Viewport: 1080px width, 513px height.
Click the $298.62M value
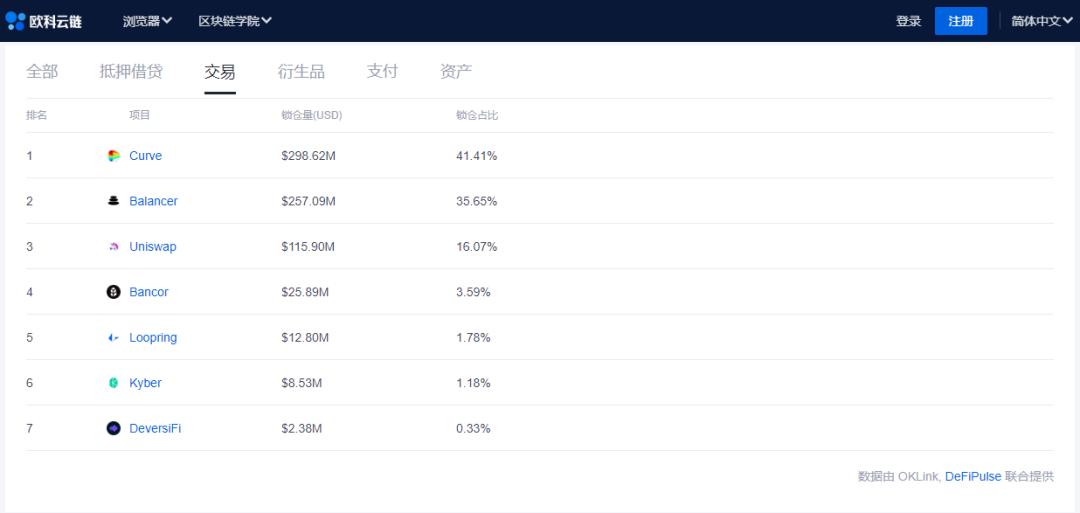(309, 156)
